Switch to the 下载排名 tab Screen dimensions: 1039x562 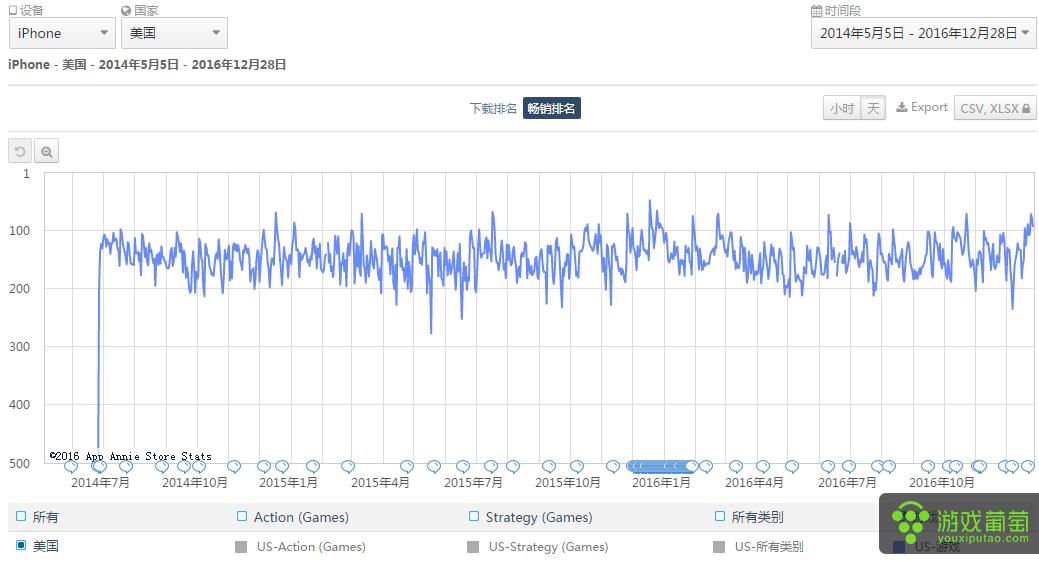[x=493, y=109]
